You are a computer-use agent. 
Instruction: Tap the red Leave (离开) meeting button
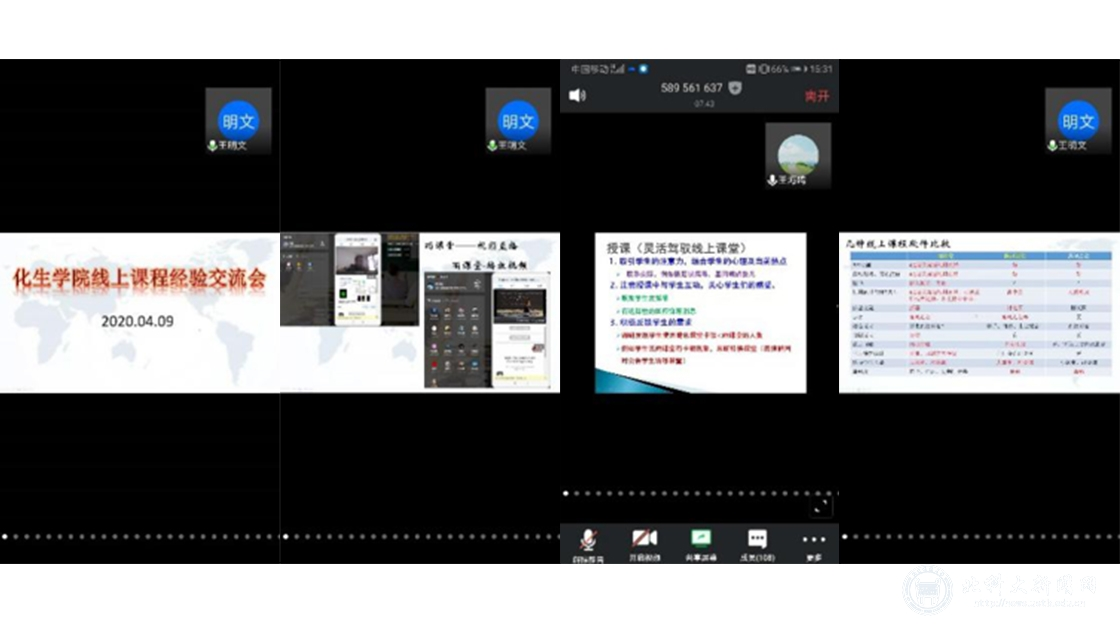pyautogui.click(x=817, y=96)
